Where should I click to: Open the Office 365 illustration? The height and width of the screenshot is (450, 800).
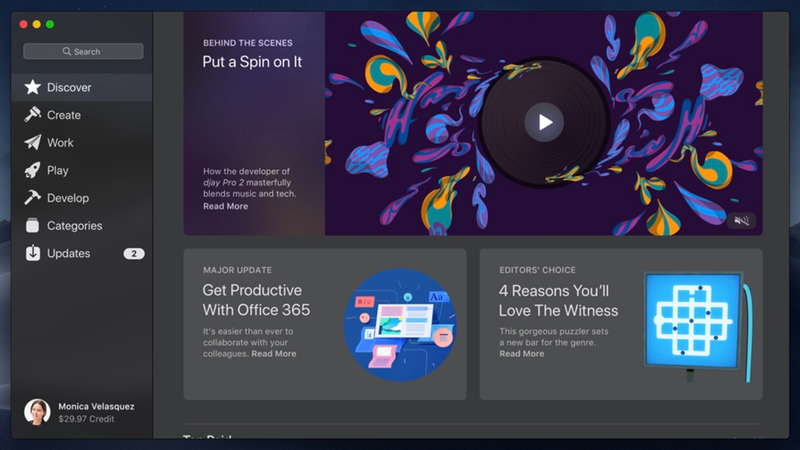[400, 325]
